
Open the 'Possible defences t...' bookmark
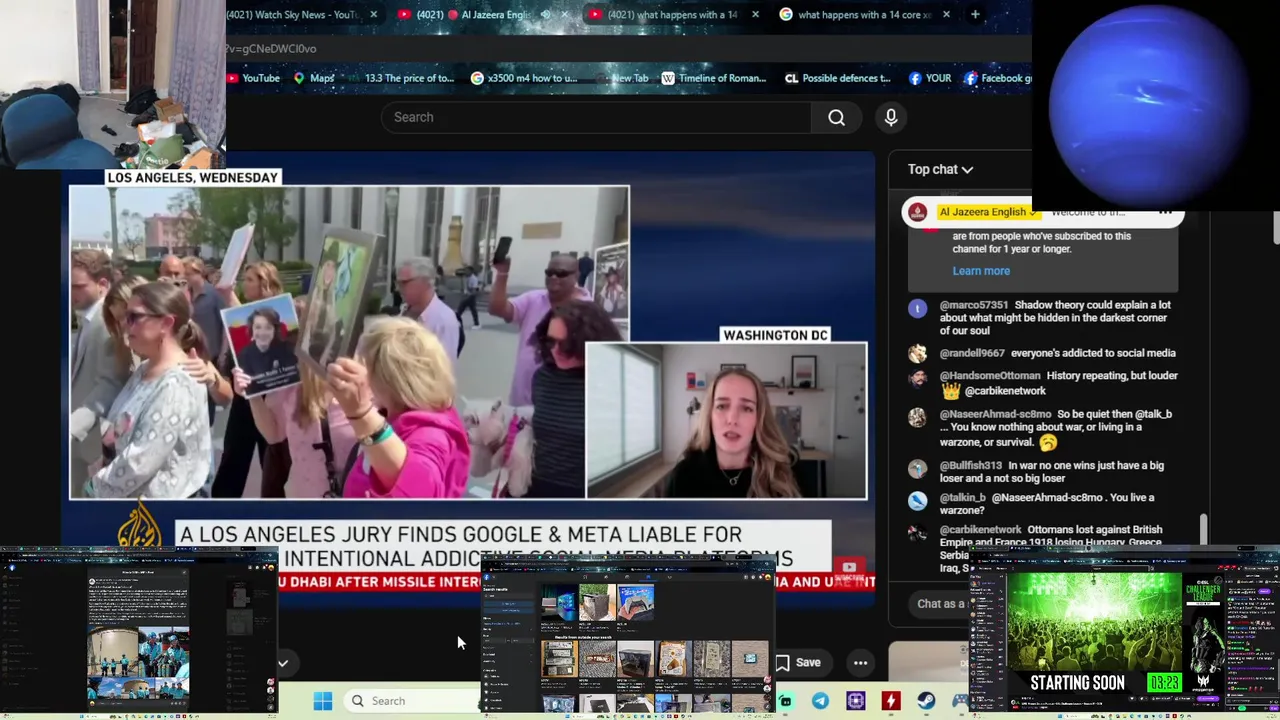coord(838,78)
